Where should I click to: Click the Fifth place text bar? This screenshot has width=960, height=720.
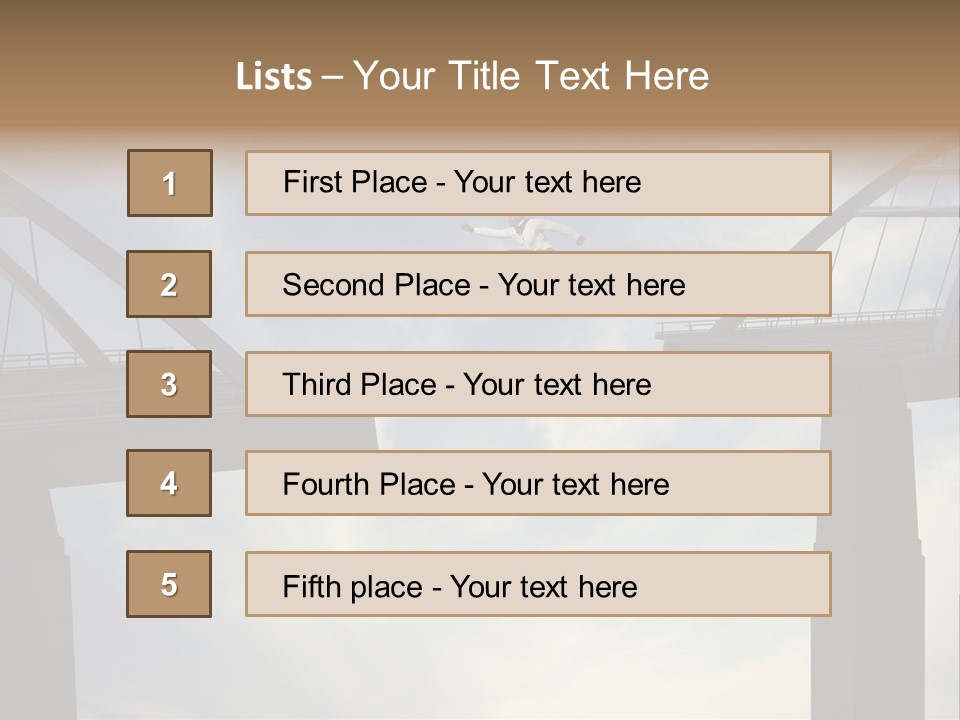pos(538,584)
